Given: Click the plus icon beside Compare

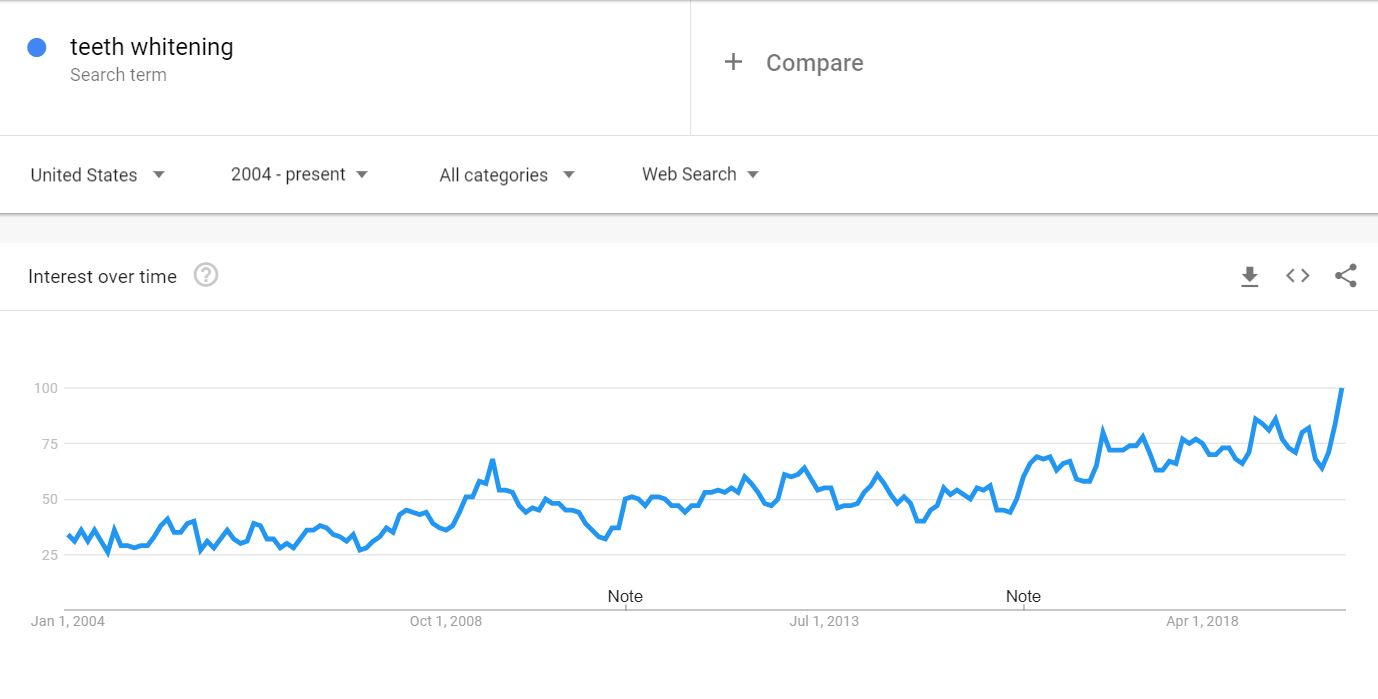Looking at the screenshot, I should point(733,62).
